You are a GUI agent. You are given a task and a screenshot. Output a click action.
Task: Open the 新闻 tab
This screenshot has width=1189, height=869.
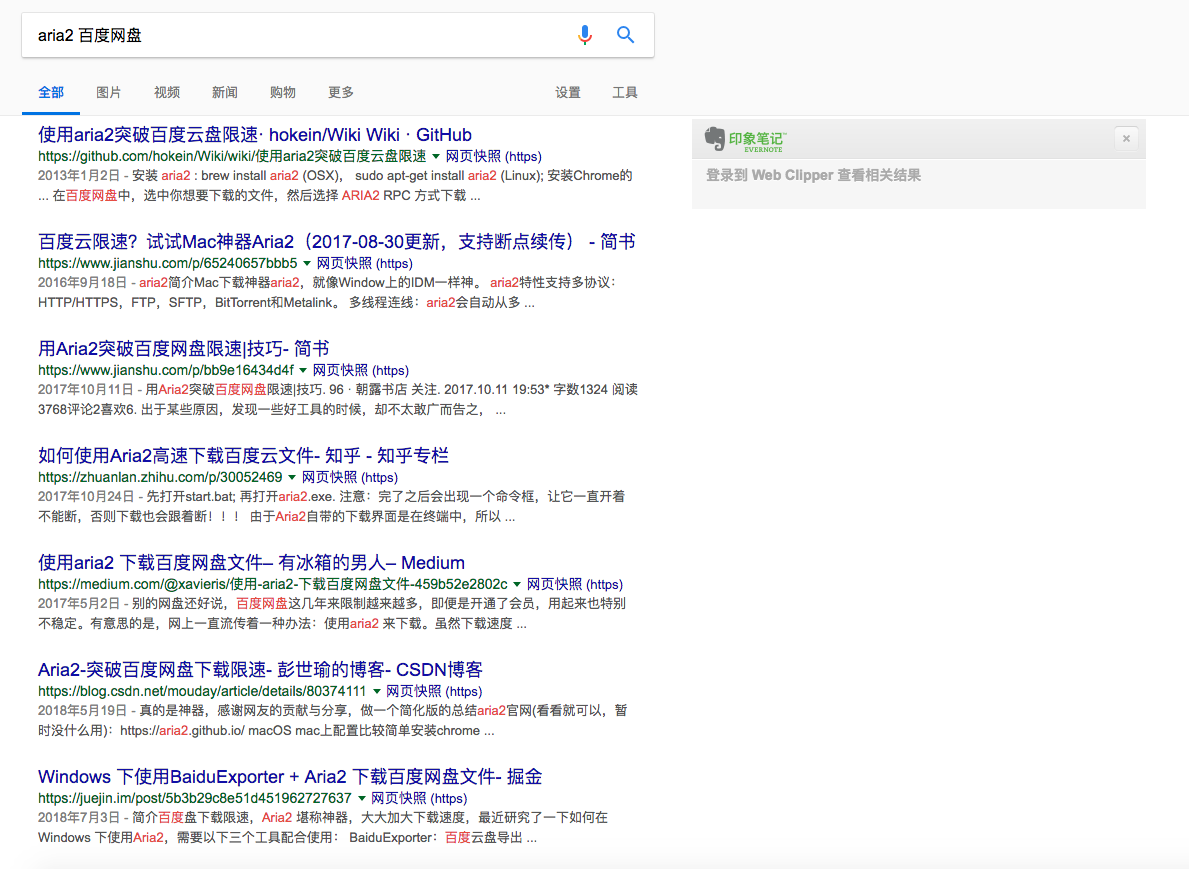tap(224, 93)
